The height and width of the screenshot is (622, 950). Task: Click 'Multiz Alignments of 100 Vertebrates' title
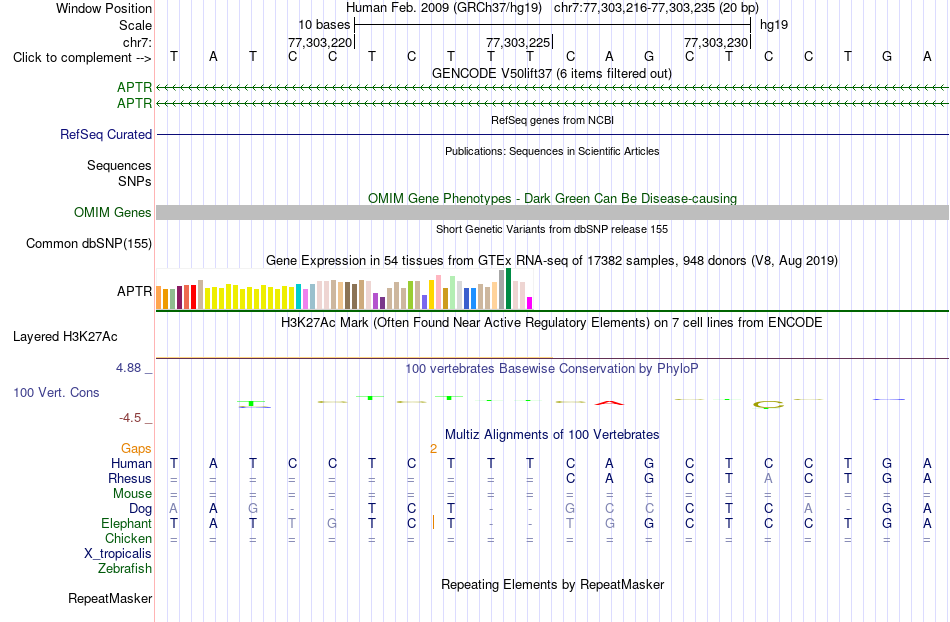(552, 434)
